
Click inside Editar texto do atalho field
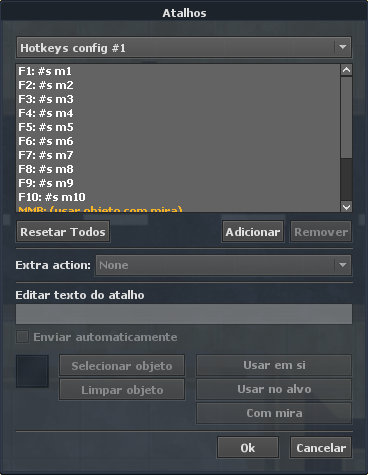(184, 314)
